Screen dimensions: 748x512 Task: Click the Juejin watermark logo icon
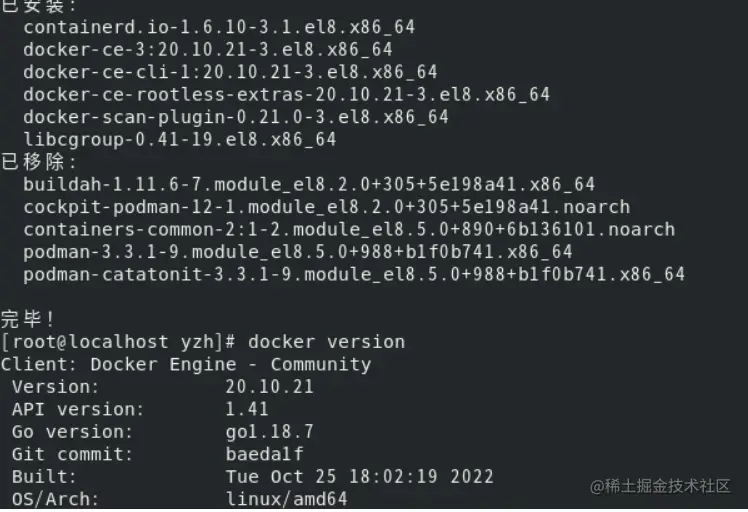click(x=598, y=486)
